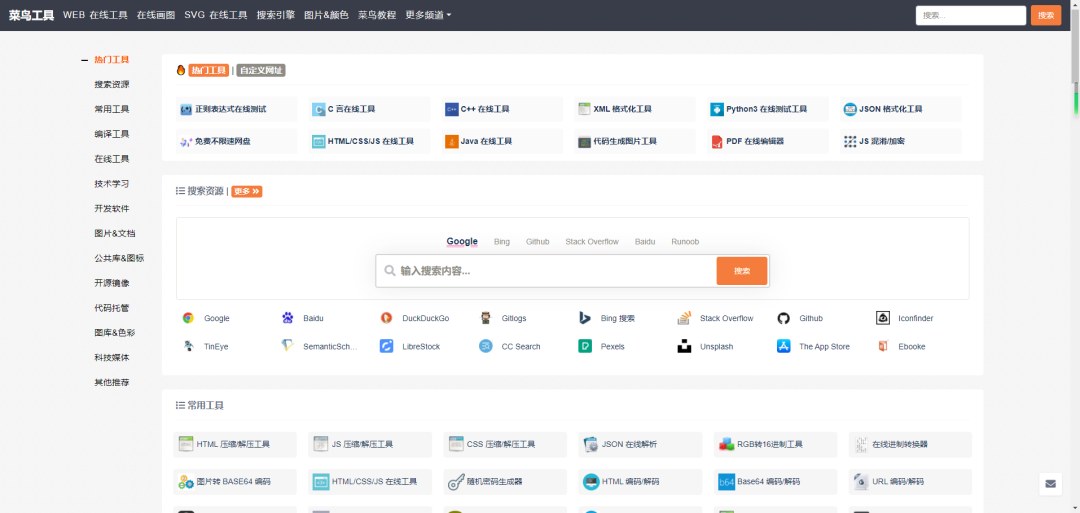This screenshot has height=513, width=1080.
Task: Open the PDF online editor icon
Action: [x=717, y=141]
